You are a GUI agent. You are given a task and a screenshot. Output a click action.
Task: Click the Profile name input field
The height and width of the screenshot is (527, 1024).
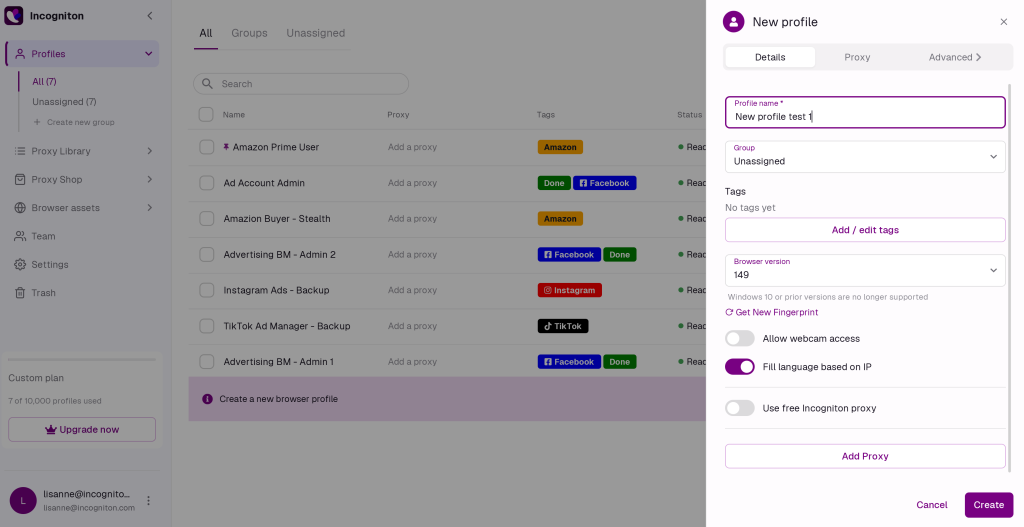(x=865, y=112)
